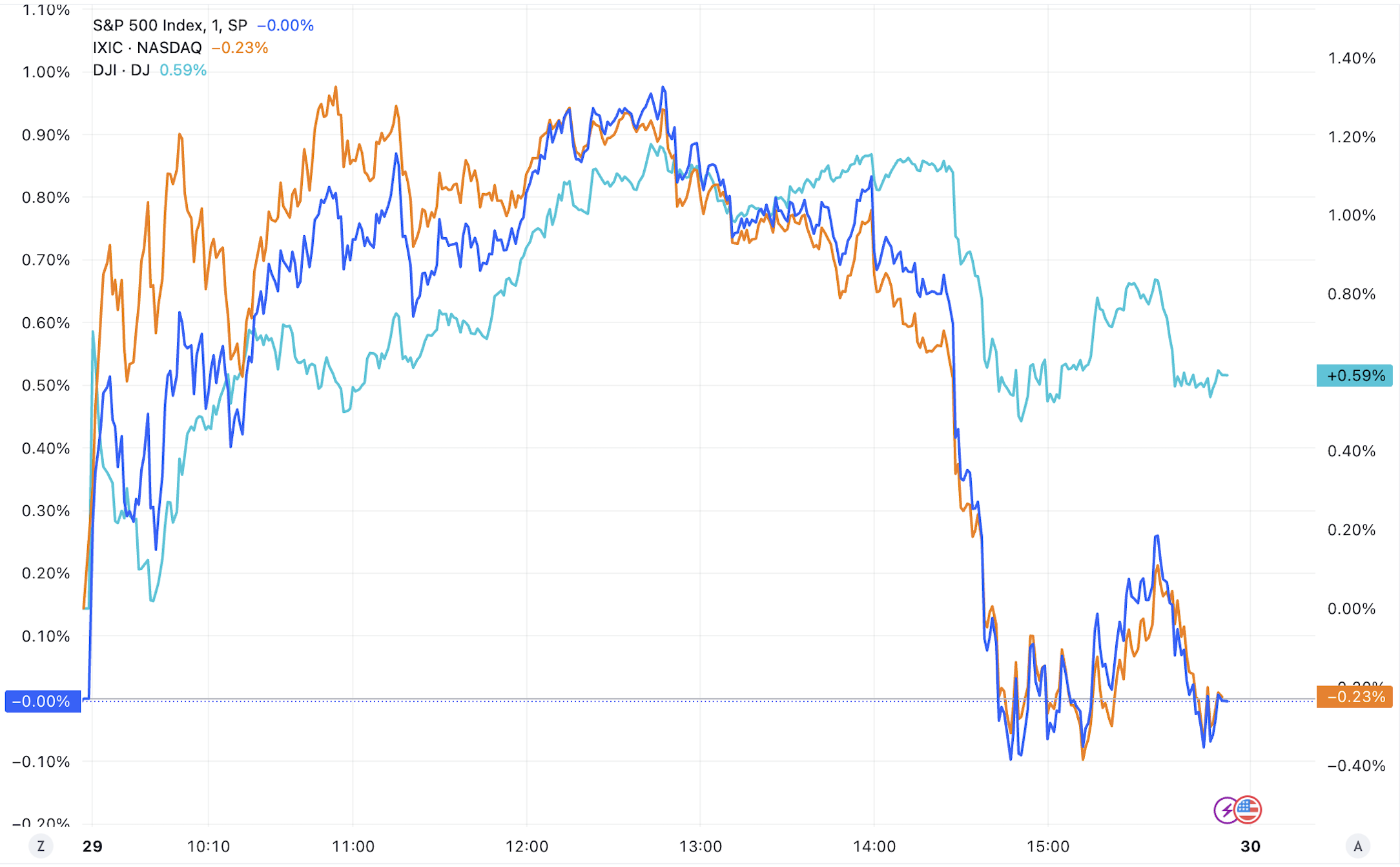Click the teal +0.59% price label

coord(1354,375)
